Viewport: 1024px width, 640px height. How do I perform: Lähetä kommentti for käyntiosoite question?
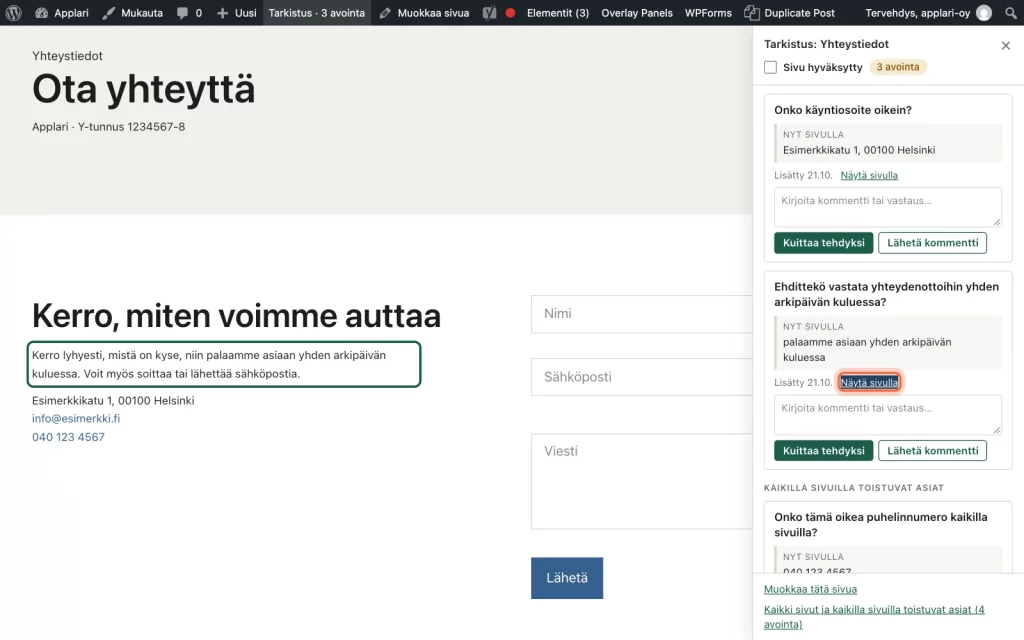tap(933, 242)
